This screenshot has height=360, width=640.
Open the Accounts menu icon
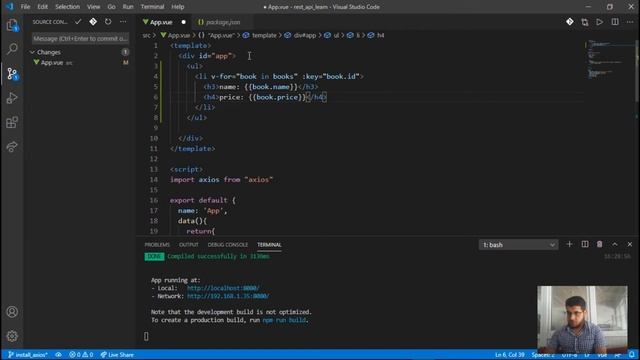(12, 312)
